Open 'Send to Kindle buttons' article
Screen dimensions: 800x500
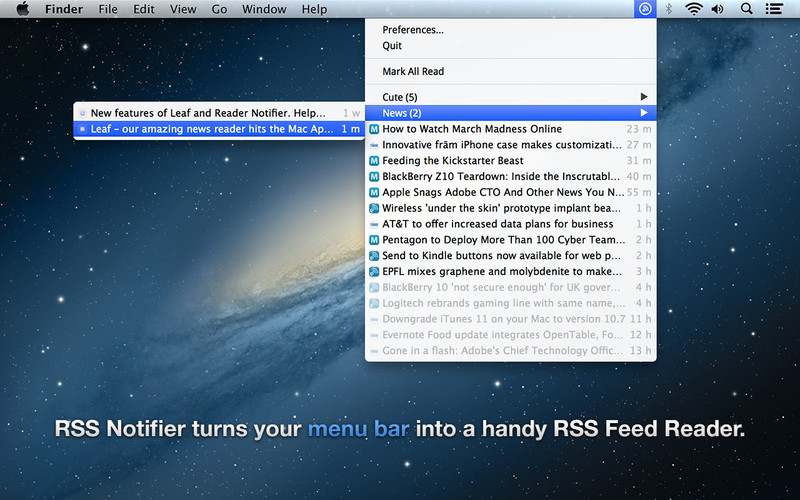511,256
